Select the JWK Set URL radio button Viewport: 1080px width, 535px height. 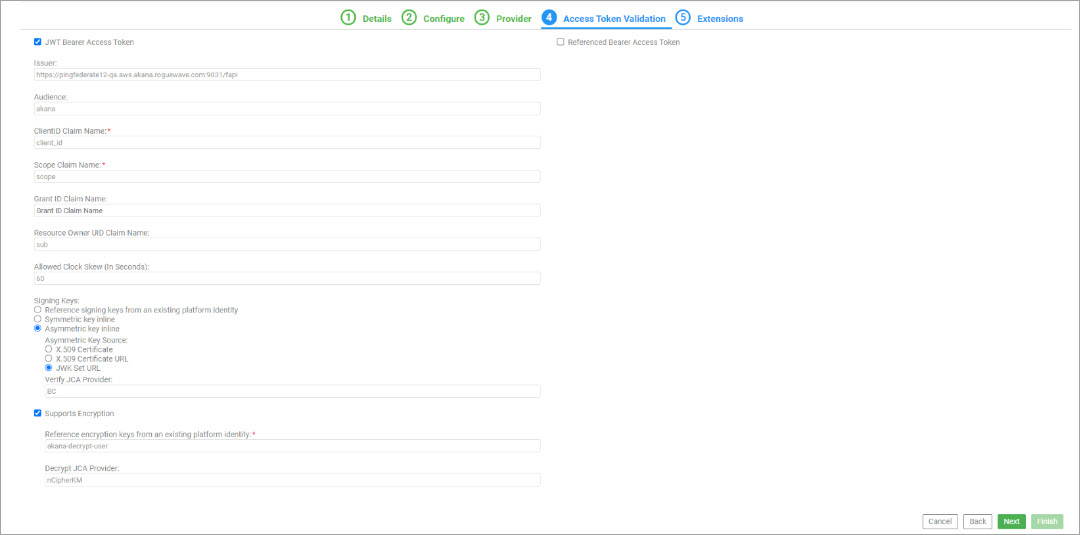coord(49,367)
